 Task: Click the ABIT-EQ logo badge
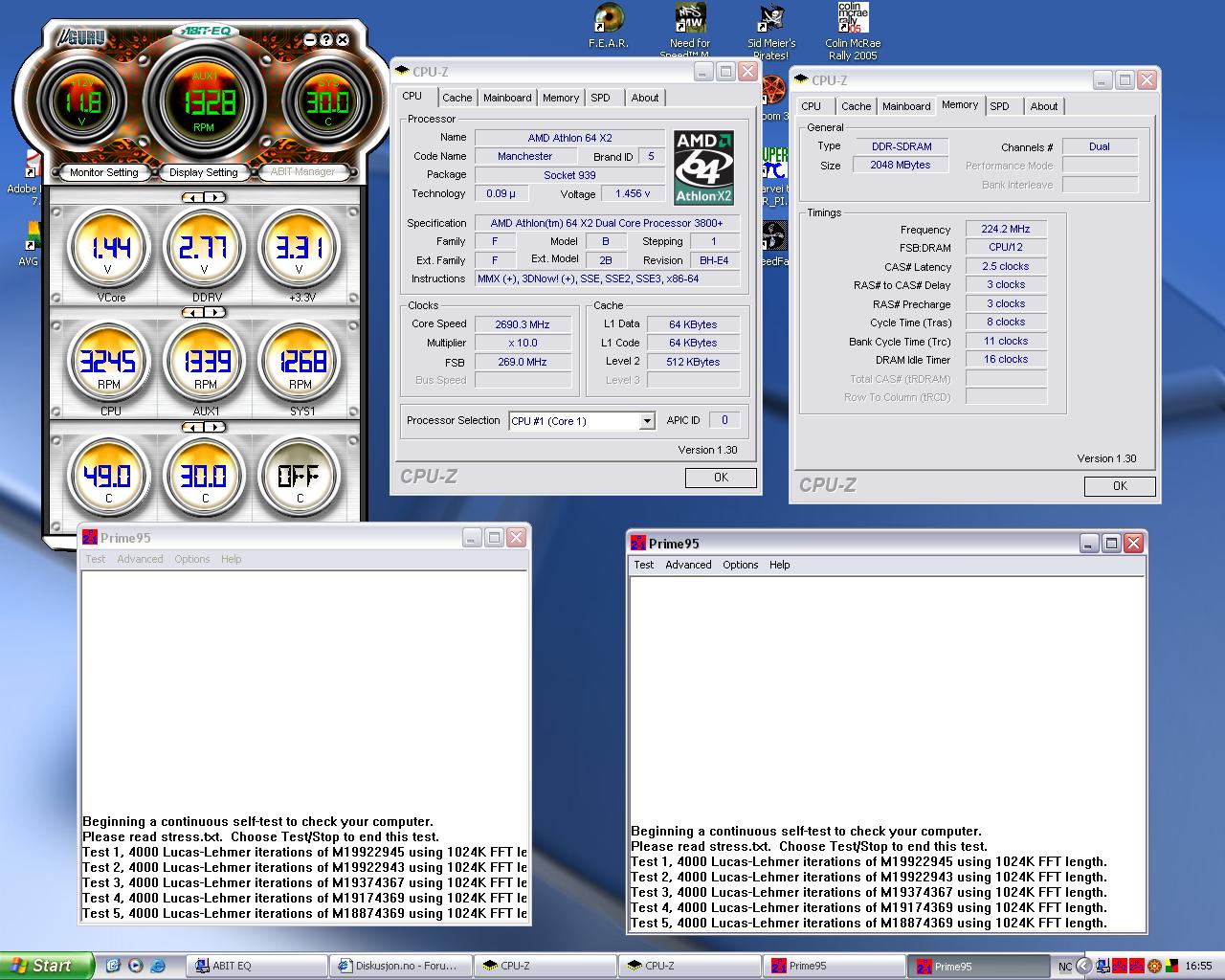coord(205,31)
